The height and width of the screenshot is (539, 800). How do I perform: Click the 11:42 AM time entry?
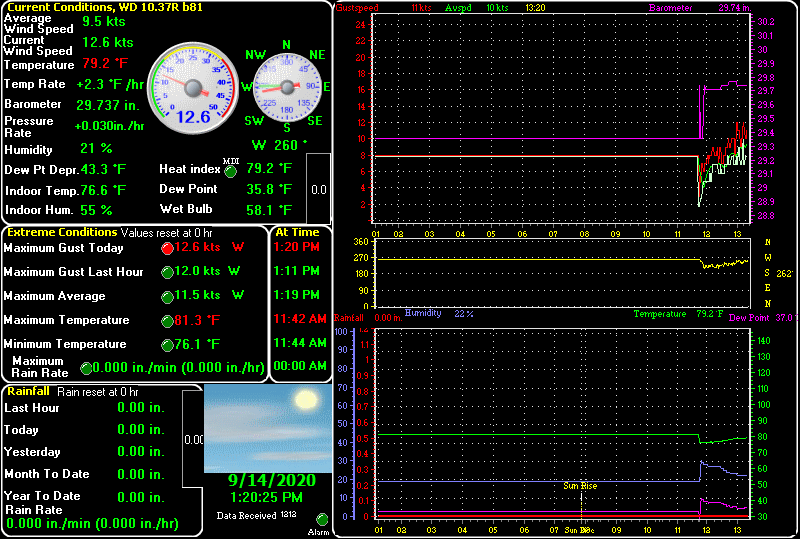tap(300, 319)
